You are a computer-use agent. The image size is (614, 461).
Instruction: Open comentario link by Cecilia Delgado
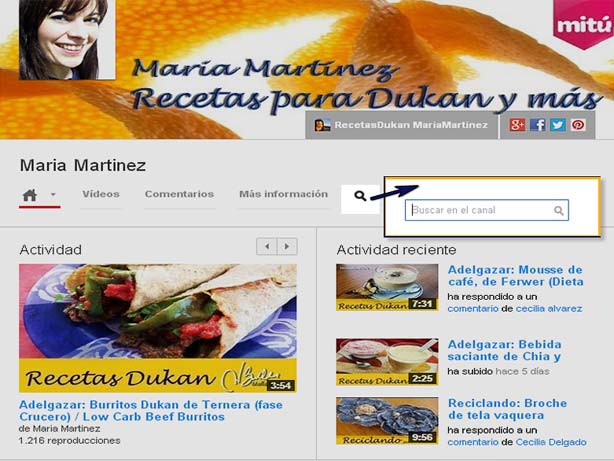click(473, 442)
